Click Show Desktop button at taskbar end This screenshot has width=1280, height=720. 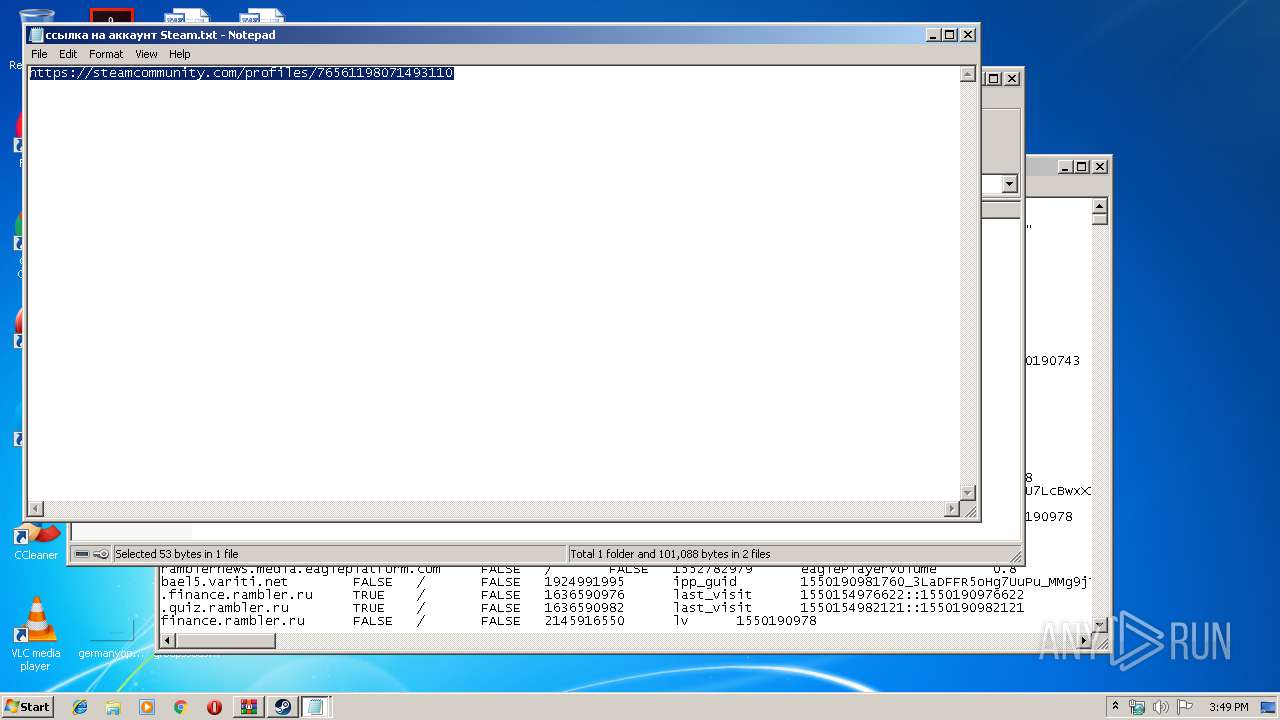(1270, 707)
